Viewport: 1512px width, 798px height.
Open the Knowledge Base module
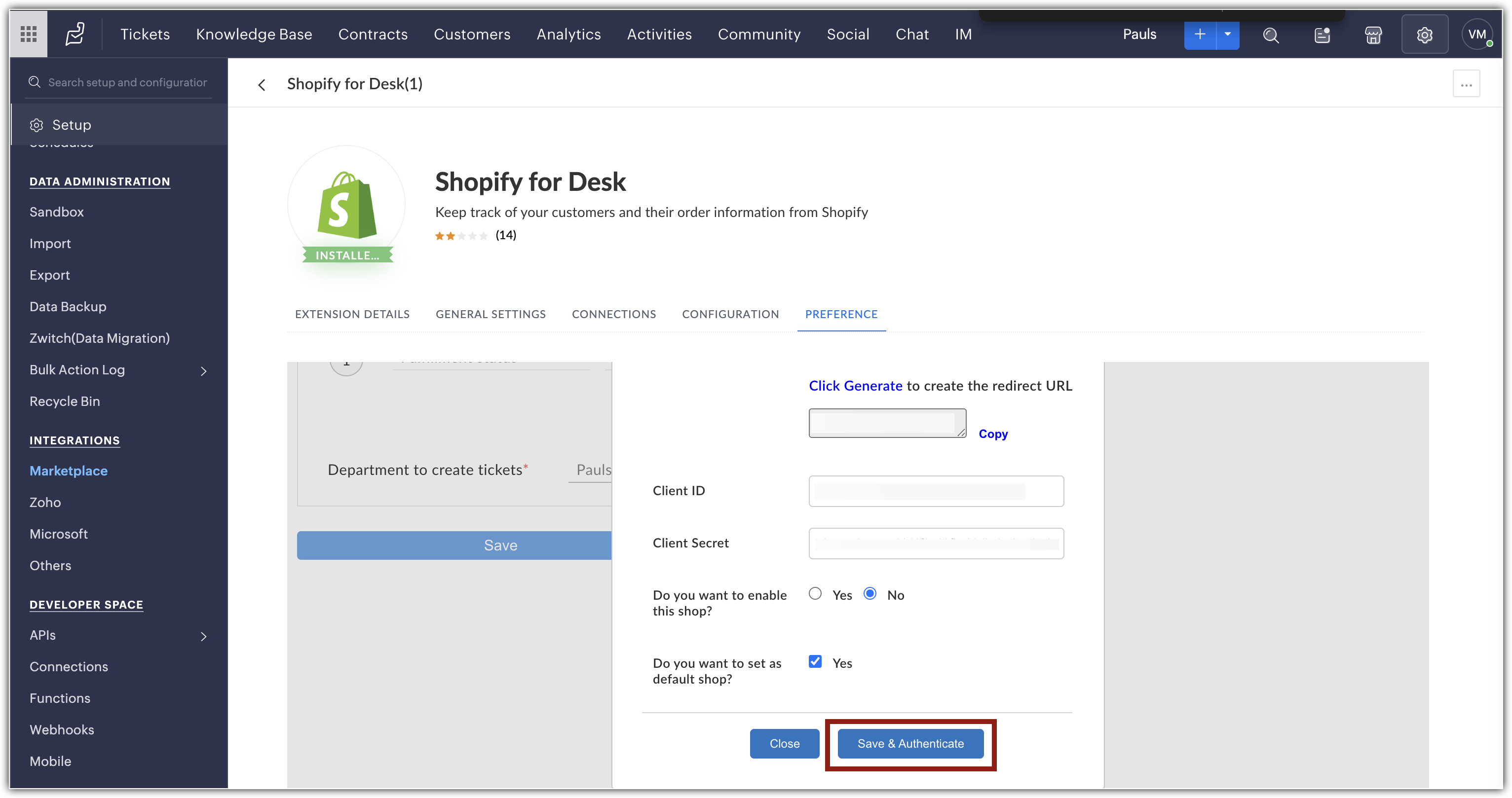tap(254, 34)
